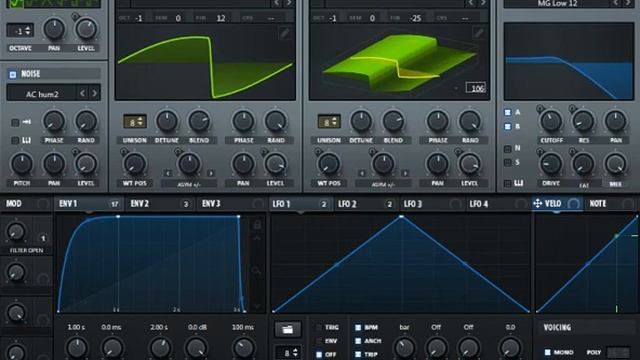Click the FILTER OPEN macro knob

[x=16, y=232]
